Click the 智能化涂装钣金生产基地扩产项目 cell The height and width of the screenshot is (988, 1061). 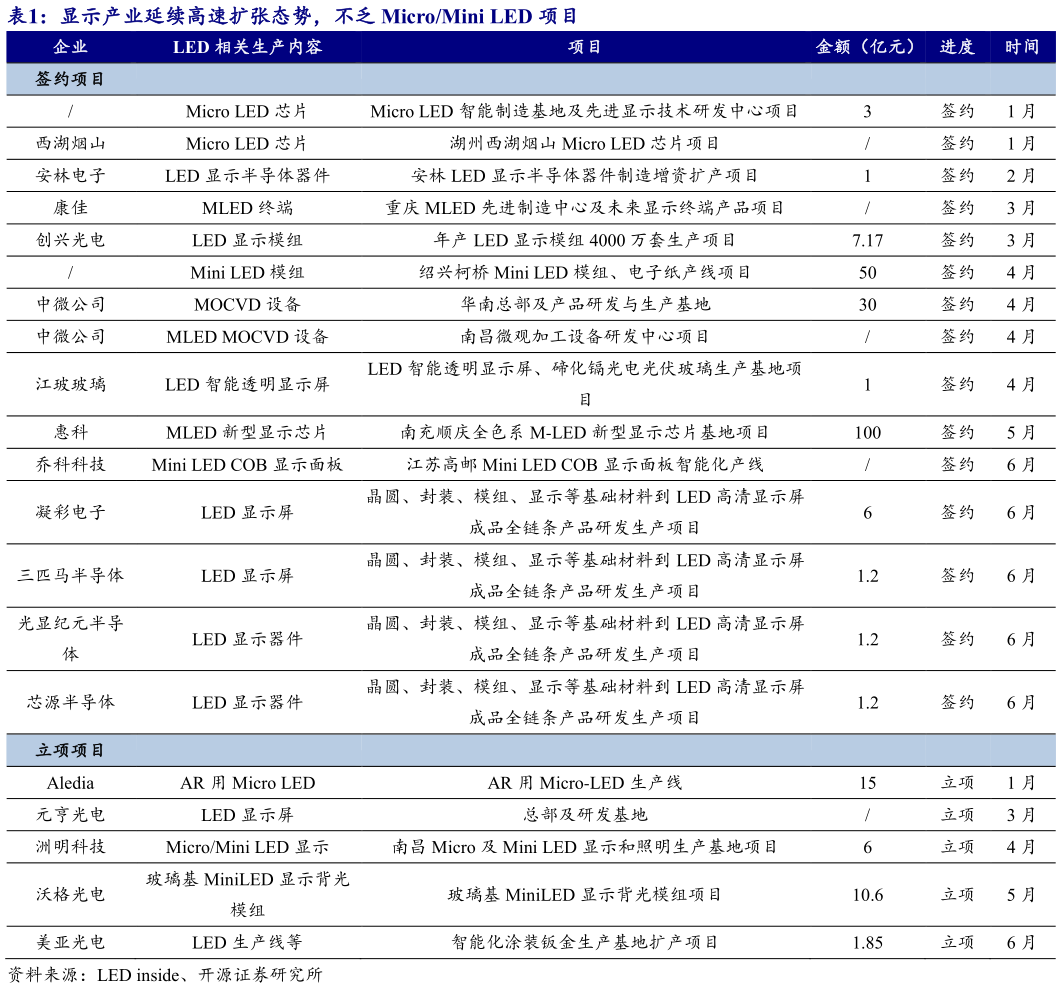pyautogui.click(x=584, y=943)
